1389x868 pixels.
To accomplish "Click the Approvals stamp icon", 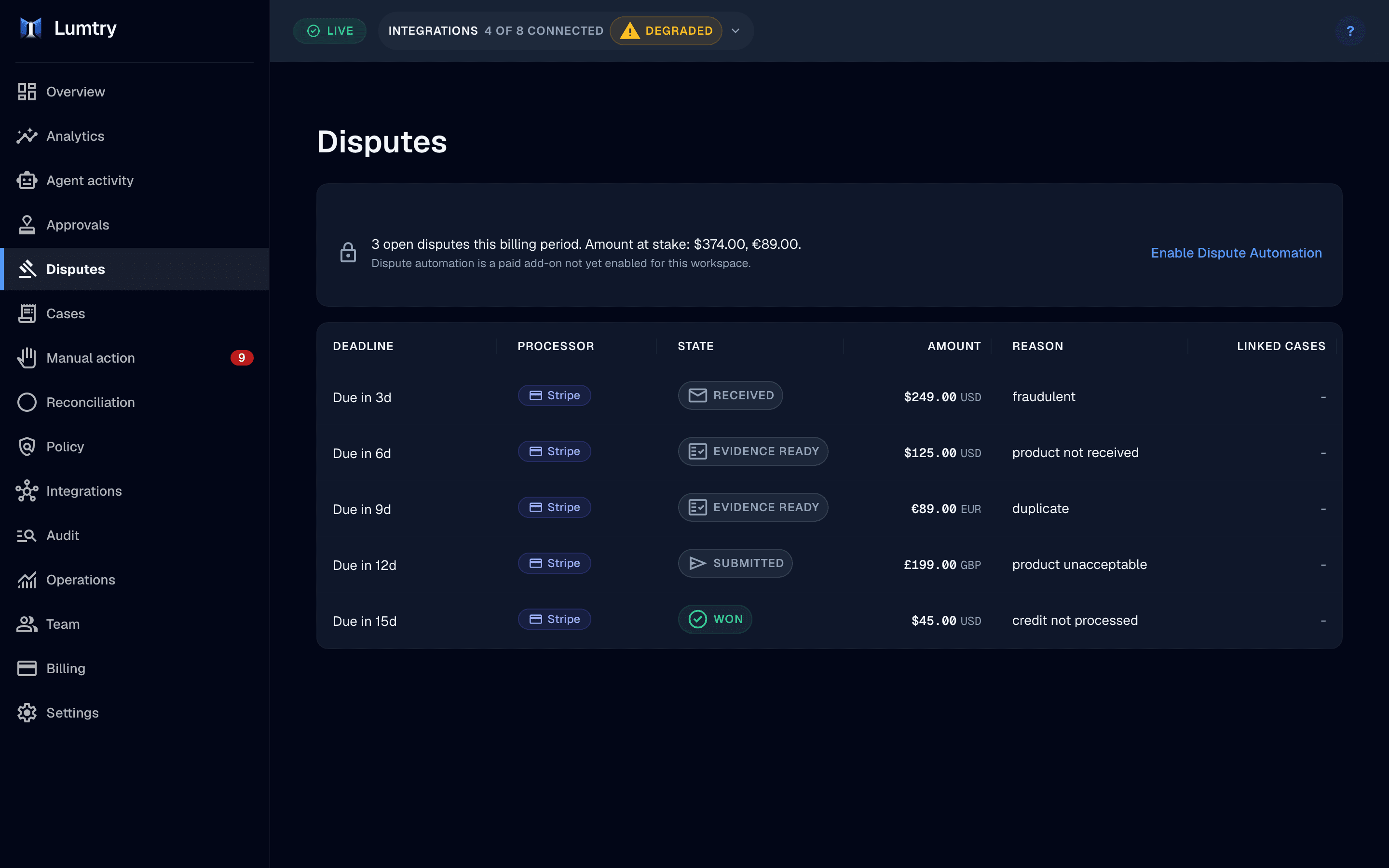I will pos(27,225).
